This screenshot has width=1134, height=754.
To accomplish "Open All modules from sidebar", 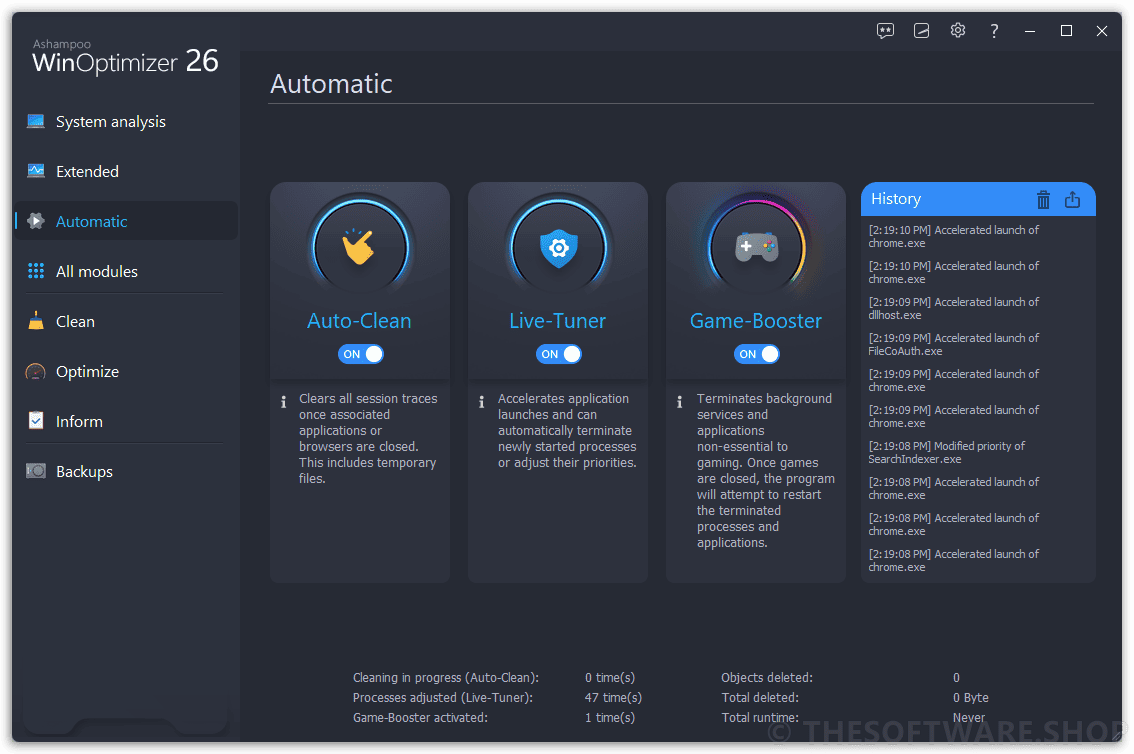I will click(127, 271).
